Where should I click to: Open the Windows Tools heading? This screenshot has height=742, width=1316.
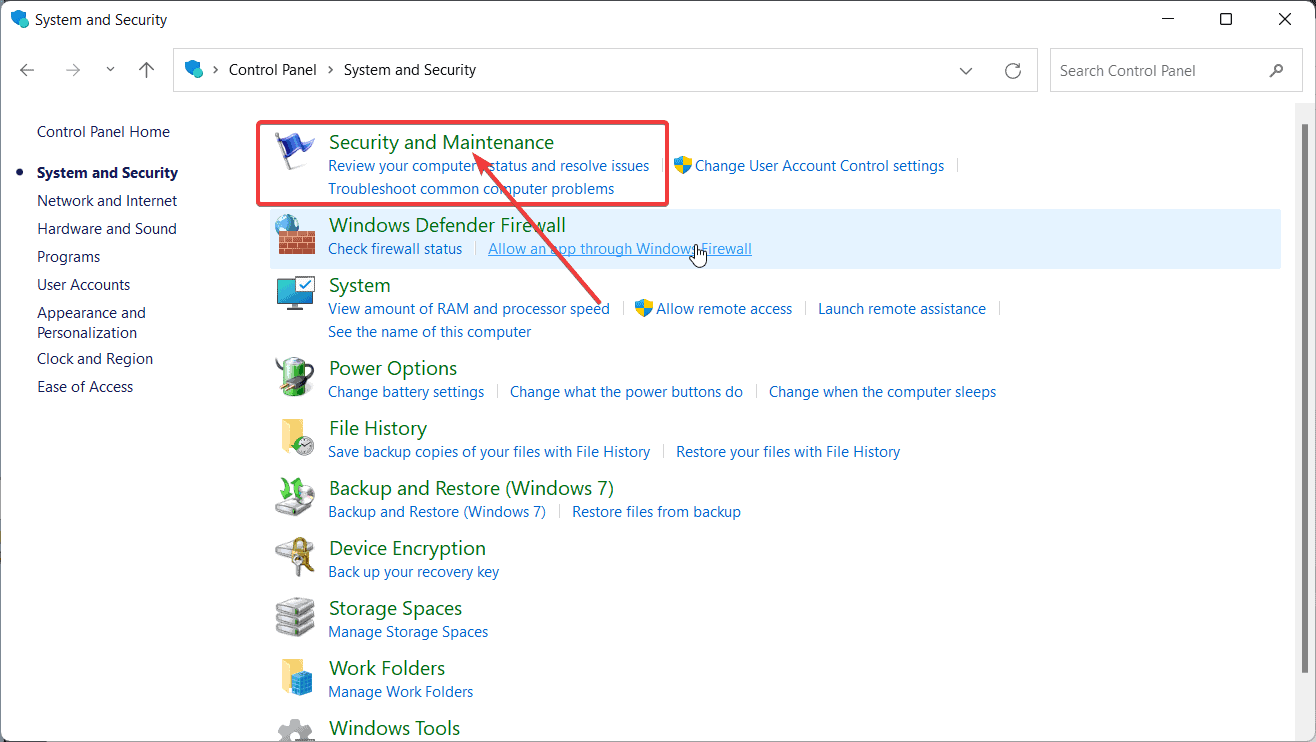pyautogui.click(x=395, y=728)
